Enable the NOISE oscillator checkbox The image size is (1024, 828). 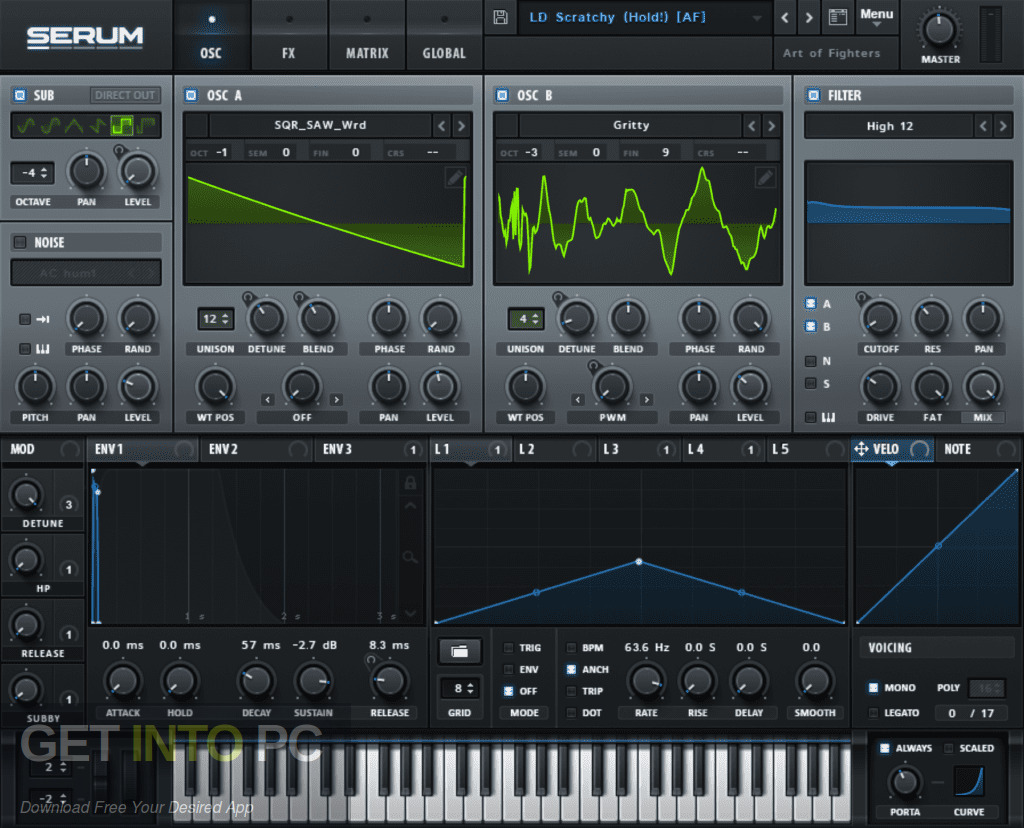tap(20, 242)
